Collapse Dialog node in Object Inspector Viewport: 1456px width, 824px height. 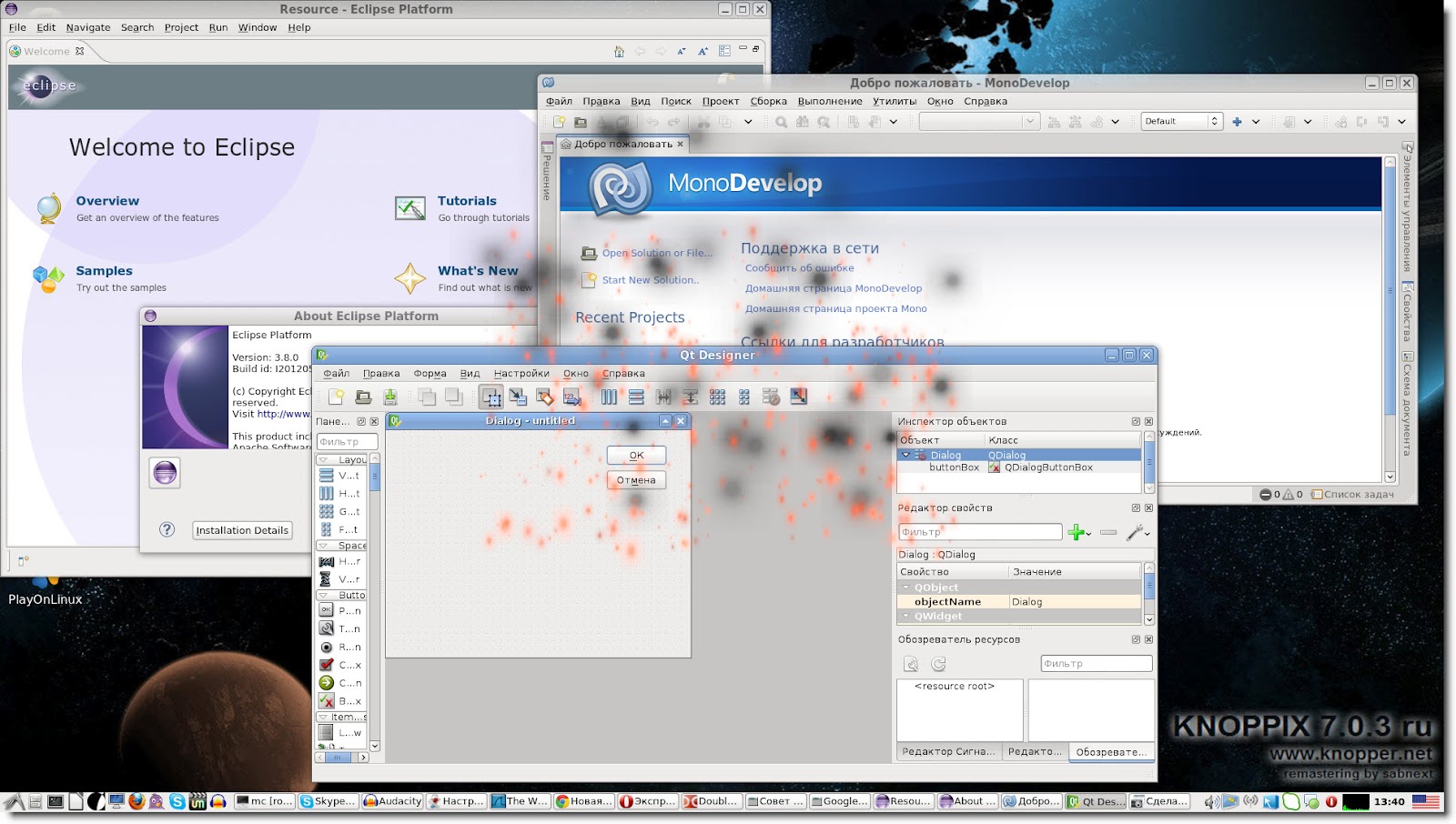coord(906,455)
